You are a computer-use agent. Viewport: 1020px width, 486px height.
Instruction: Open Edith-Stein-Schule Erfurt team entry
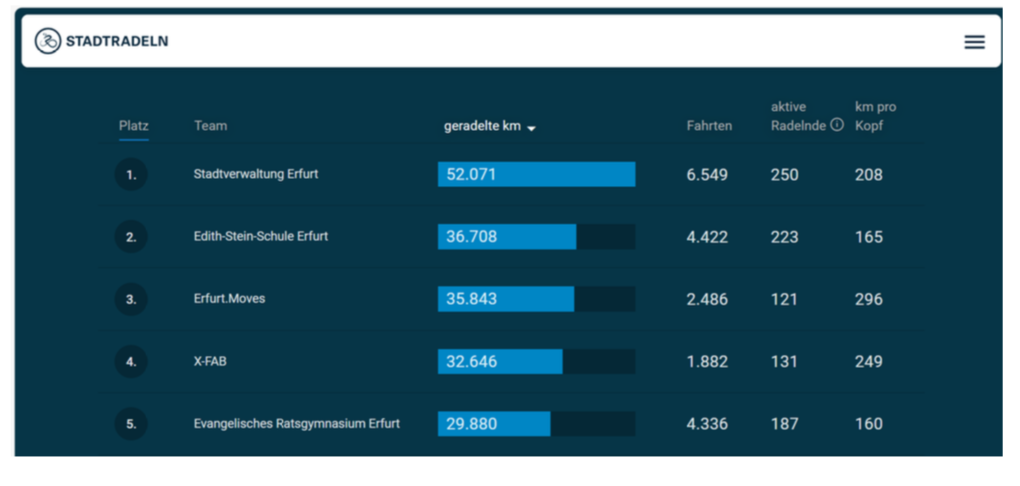click(x=260, y=237)
